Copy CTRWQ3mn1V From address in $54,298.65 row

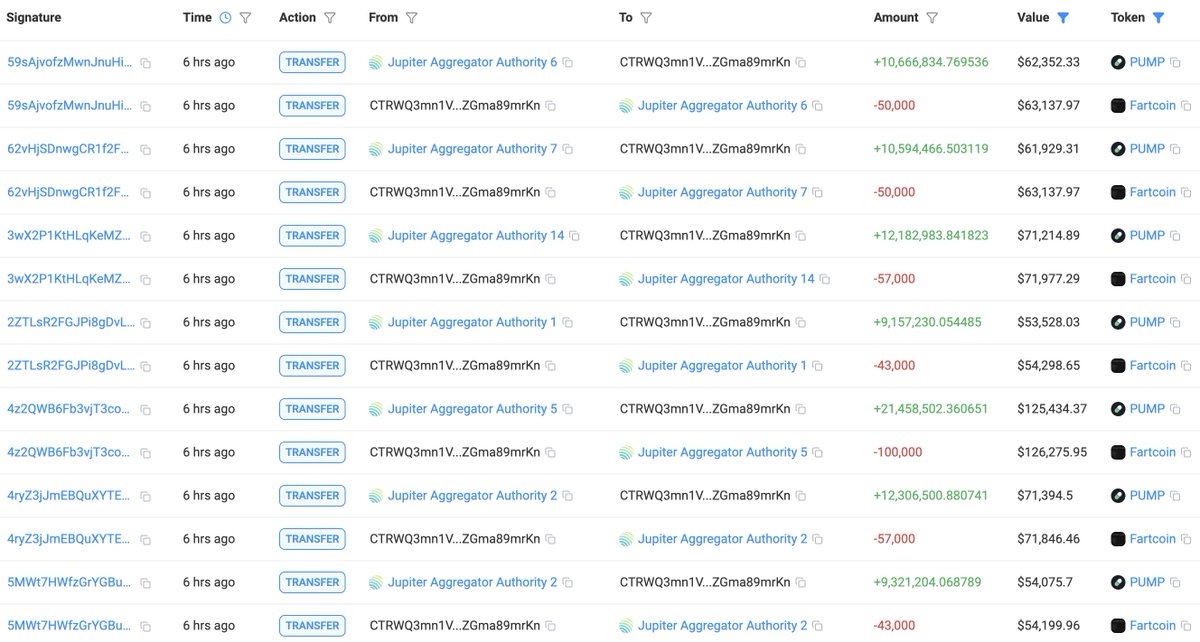click(551, 366)
